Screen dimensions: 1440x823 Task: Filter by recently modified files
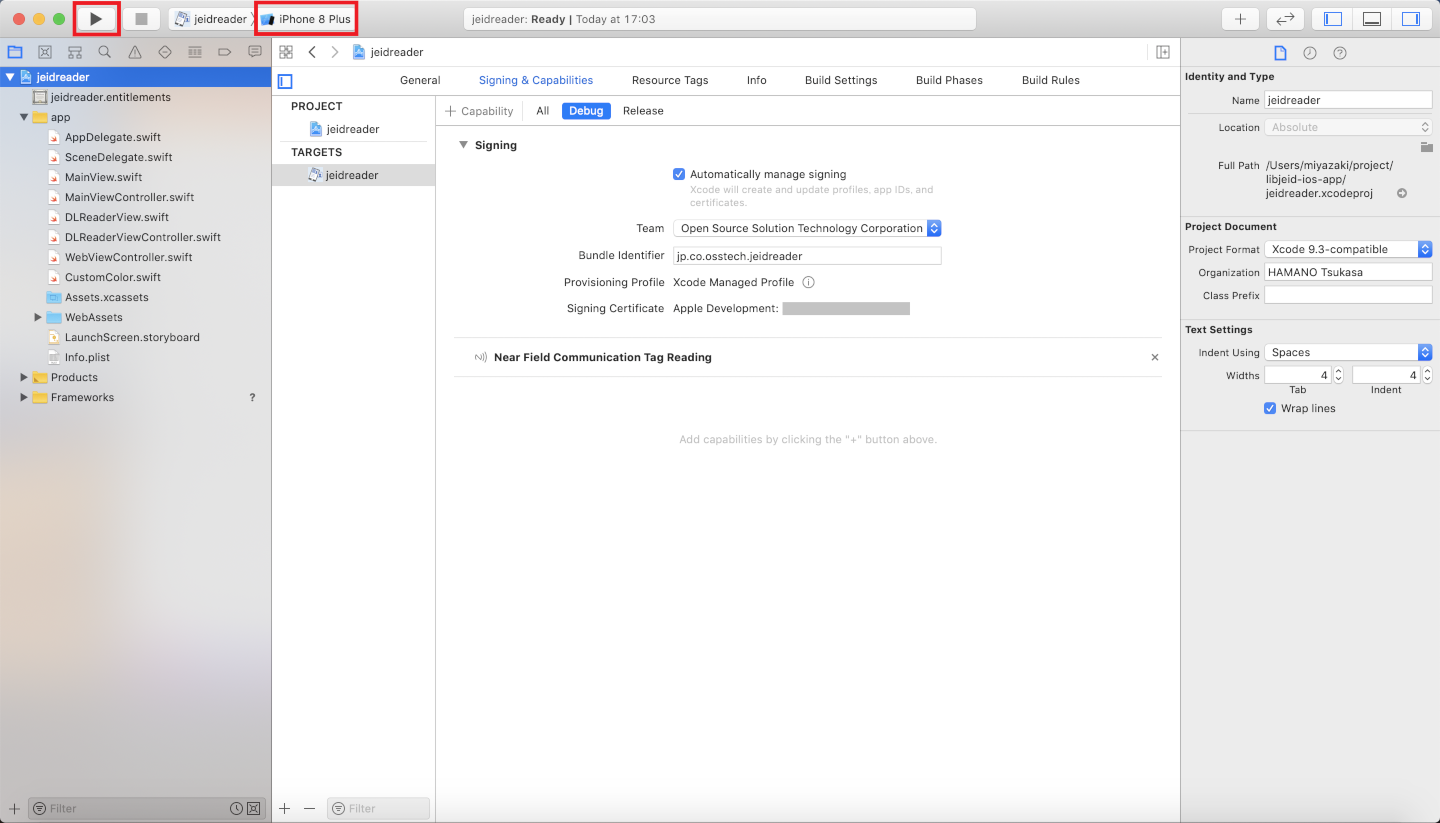[236, 808]
